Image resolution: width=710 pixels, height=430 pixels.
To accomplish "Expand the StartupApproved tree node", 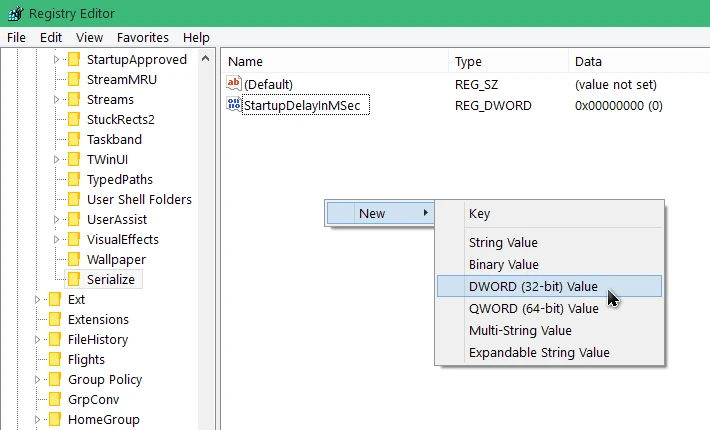I will tap(57, 60).
